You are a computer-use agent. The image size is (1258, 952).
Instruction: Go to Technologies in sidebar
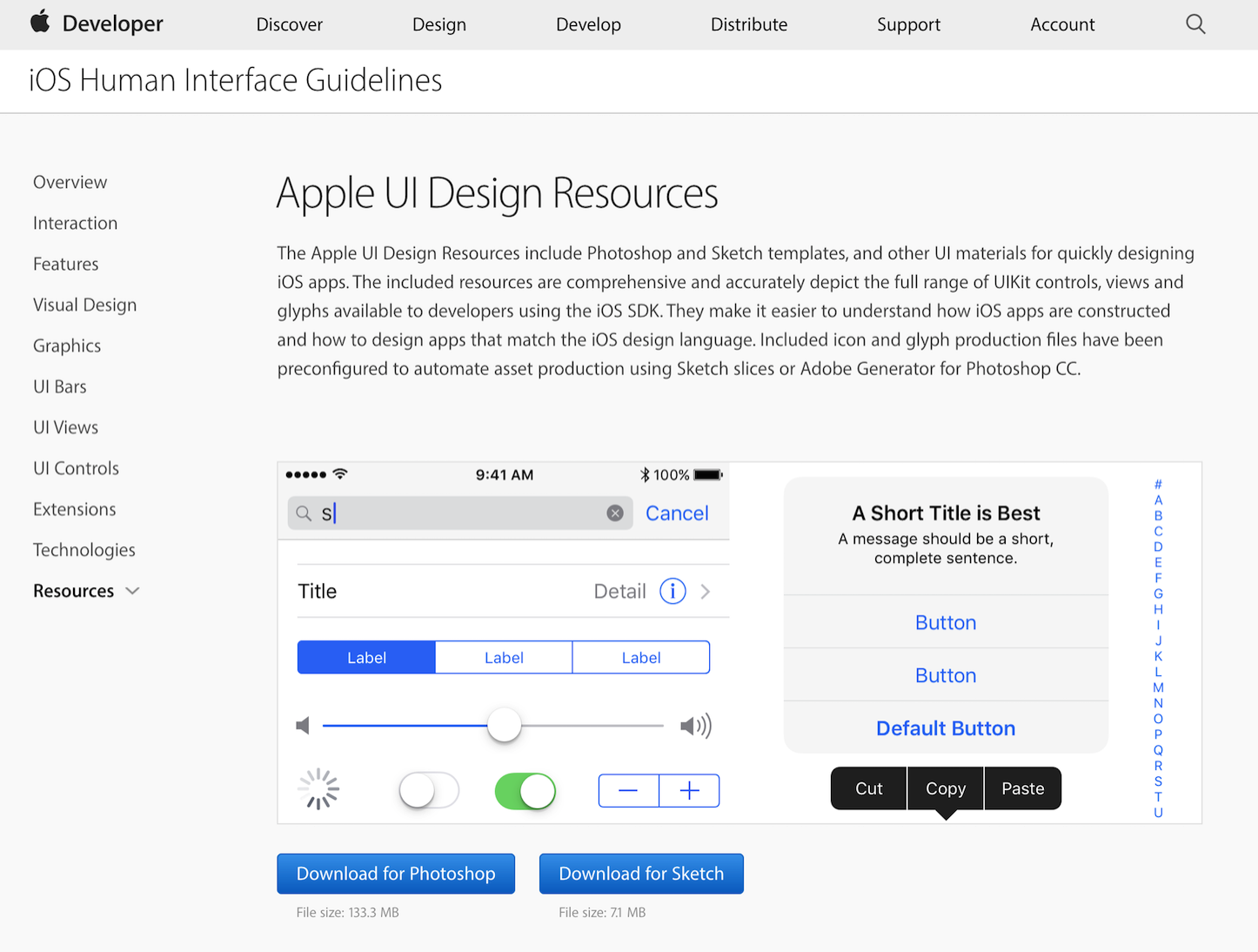(x=84, y=550)
